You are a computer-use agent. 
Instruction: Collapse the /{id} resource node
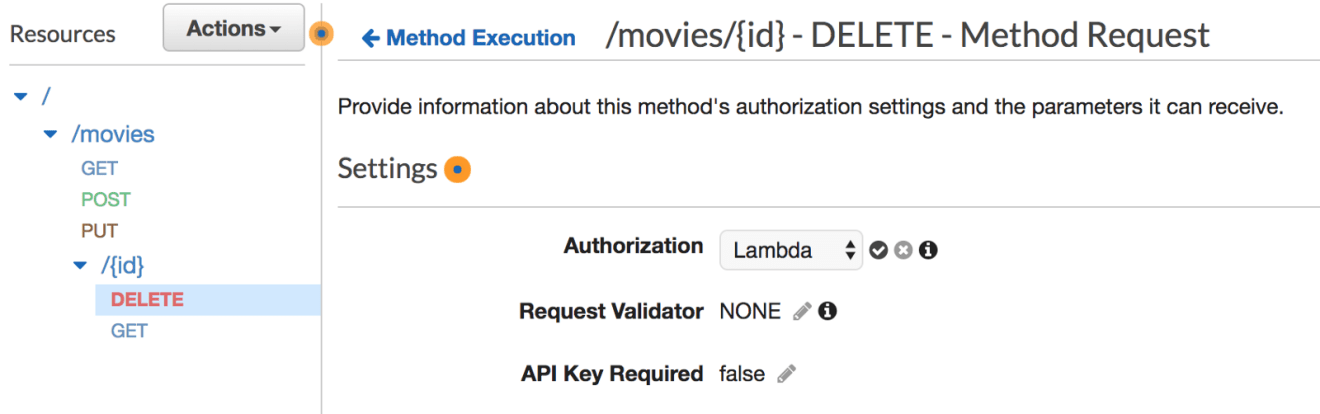point(81,265)
